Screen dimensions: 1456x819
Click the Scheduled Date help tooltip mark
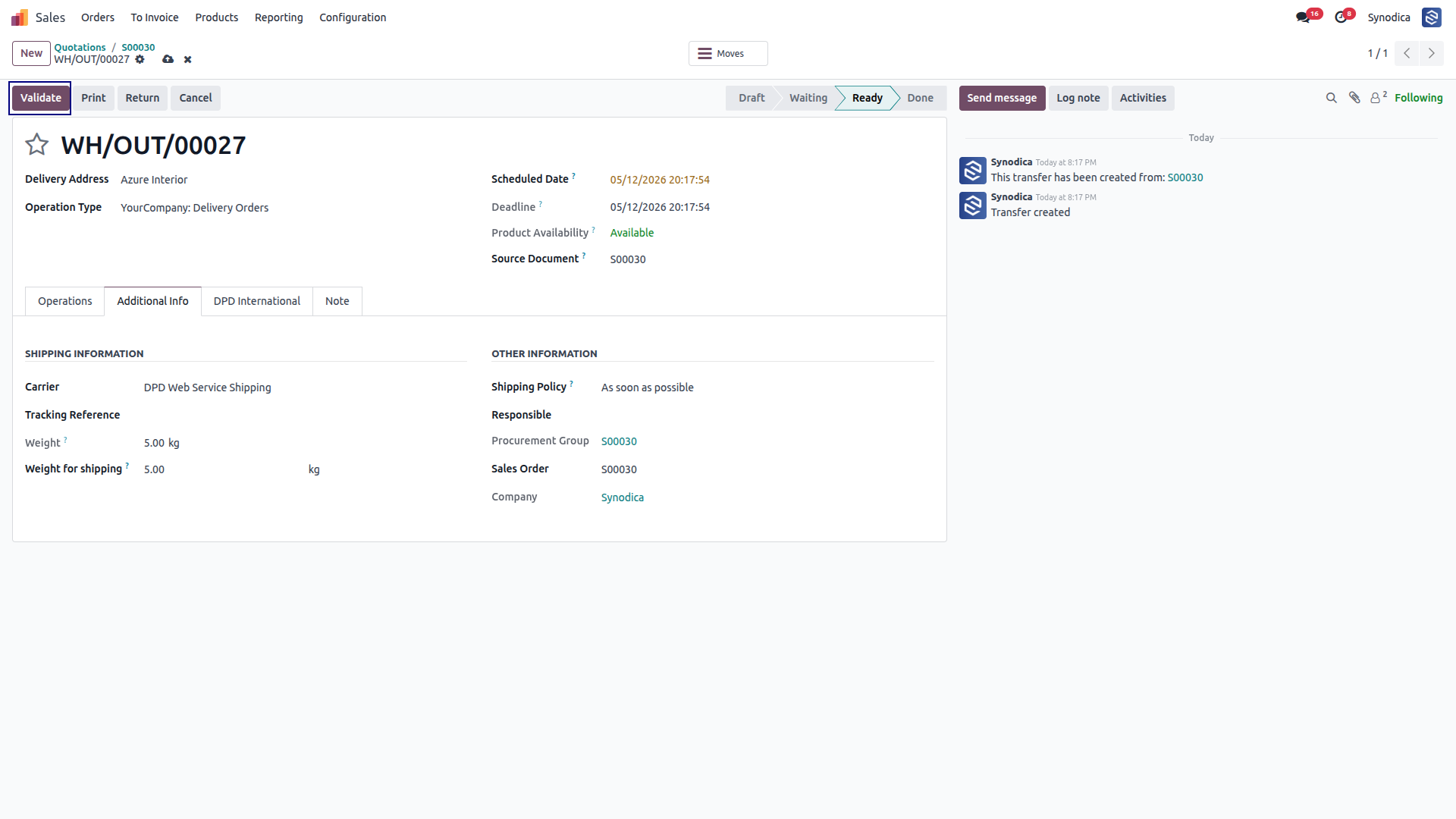point(573,176)
